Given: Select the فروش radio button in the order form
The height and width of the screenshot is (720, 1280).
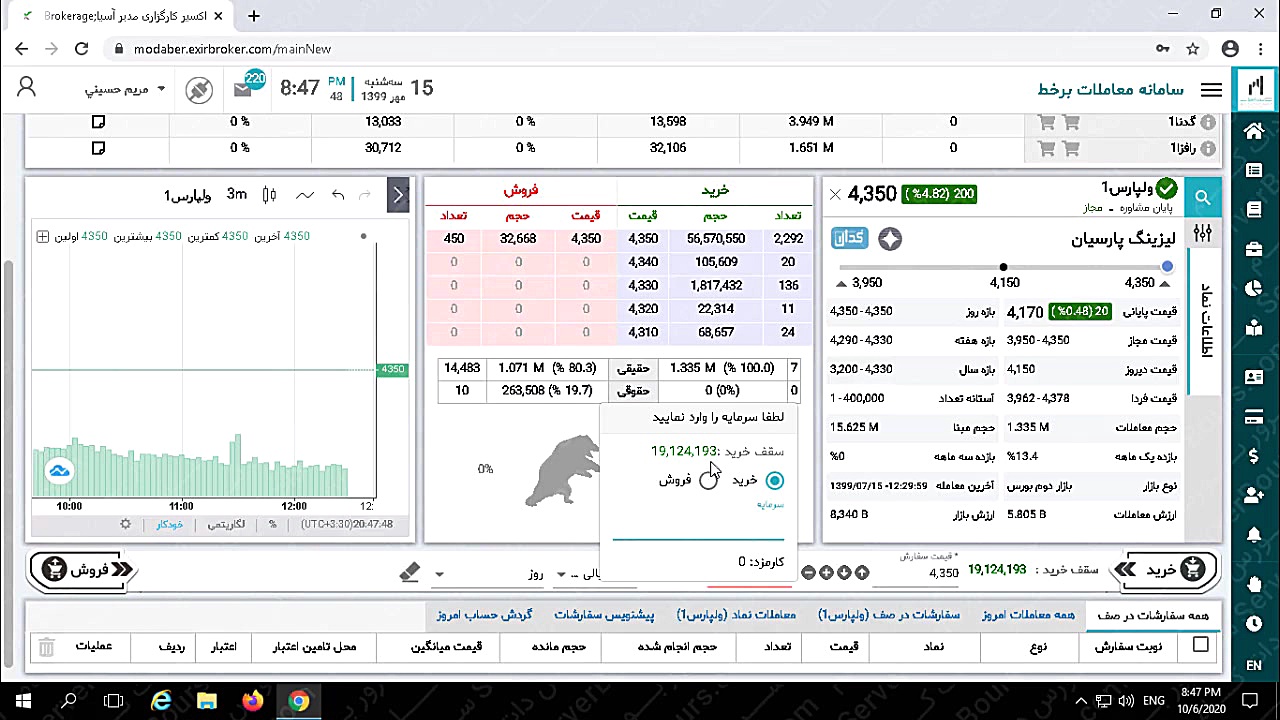Looking at the screenshot, I should pyautogui.click(x=709, y=480).
